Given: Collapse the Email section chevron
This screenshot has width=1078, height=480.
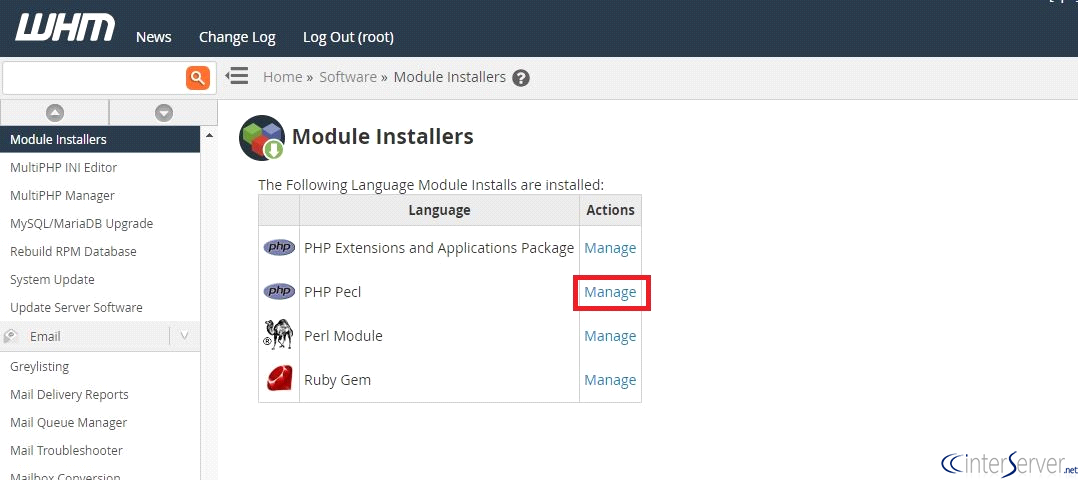Looking at the screenshot, I should [184, 336].
